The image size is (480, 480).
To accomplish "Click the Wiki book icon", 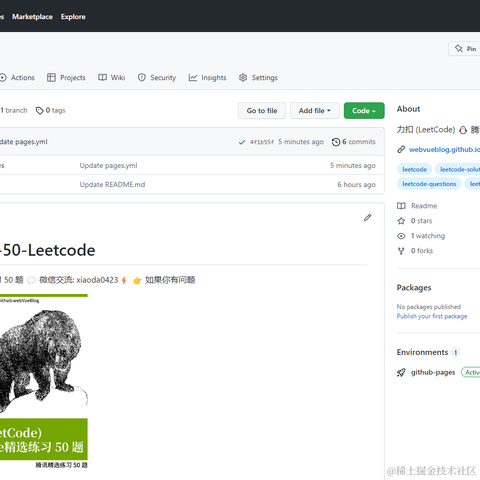I will click(102, 78).
